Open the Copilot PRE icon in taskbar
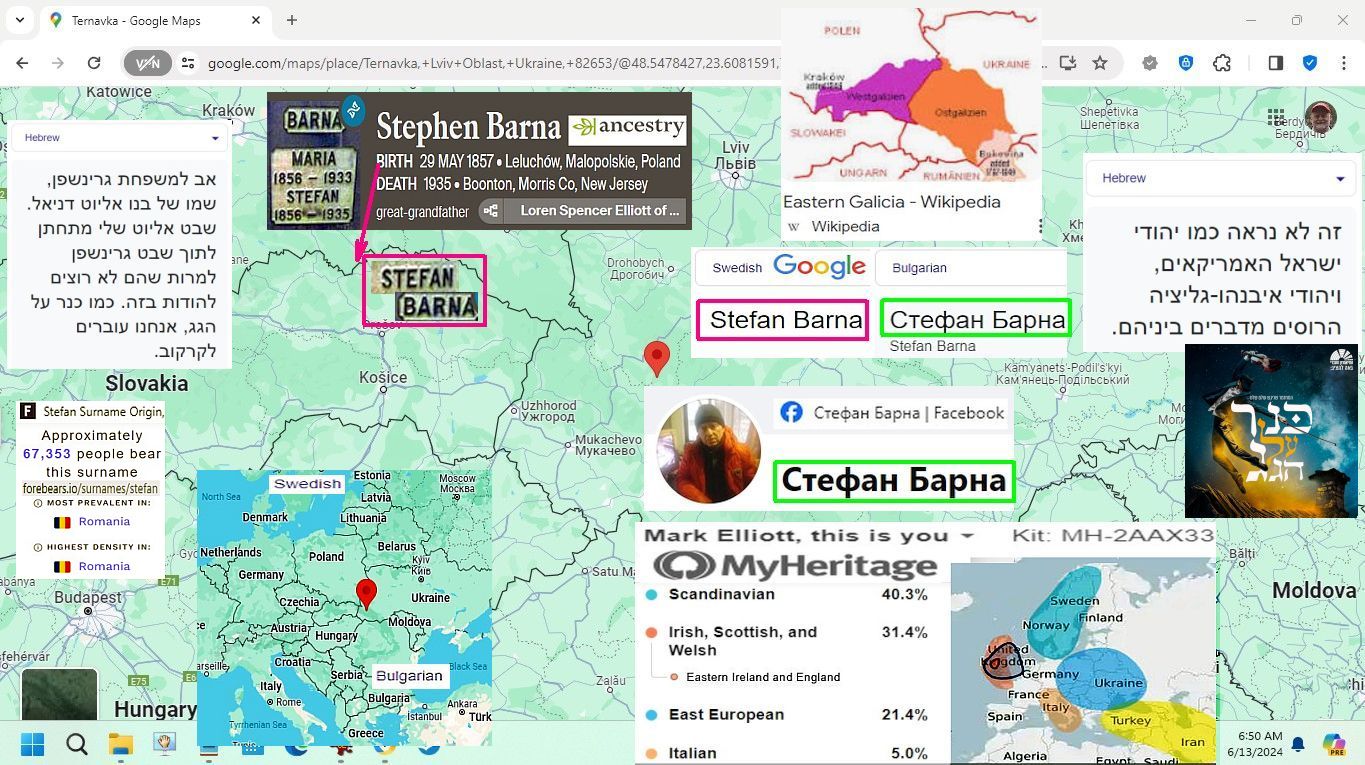The image size is (1365, 765). click(1334, 744)
